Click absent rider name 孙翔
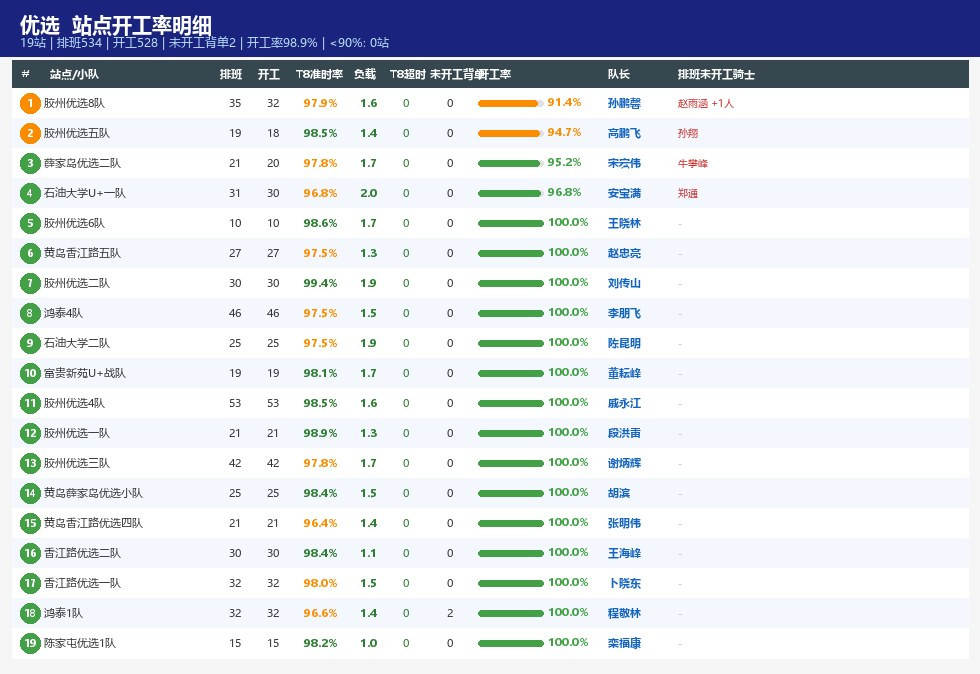The height and width of the screenshot is (674, 980). tap(688, 133)
